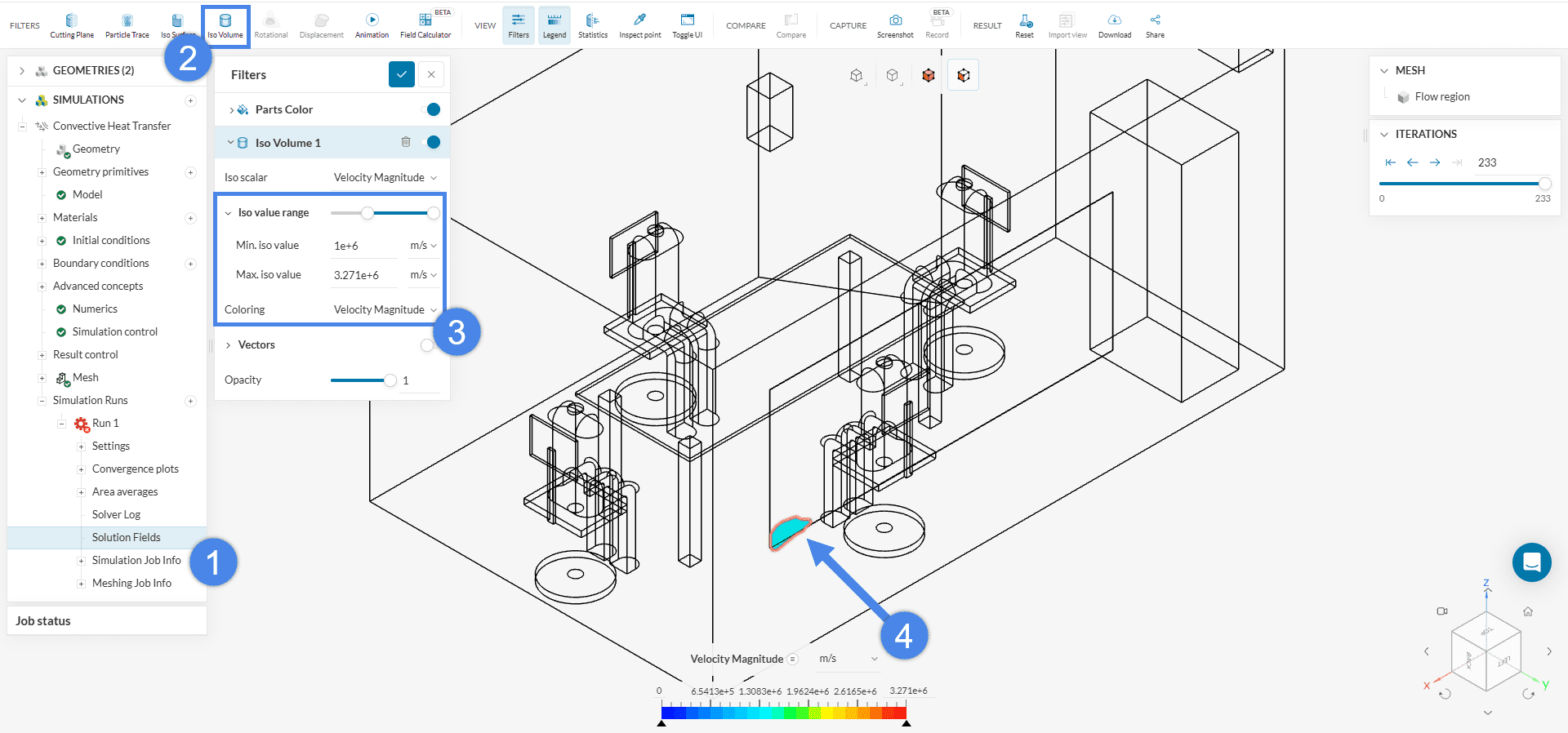
Task: Select Solution Fields in the tree
Action: (126, 537)
